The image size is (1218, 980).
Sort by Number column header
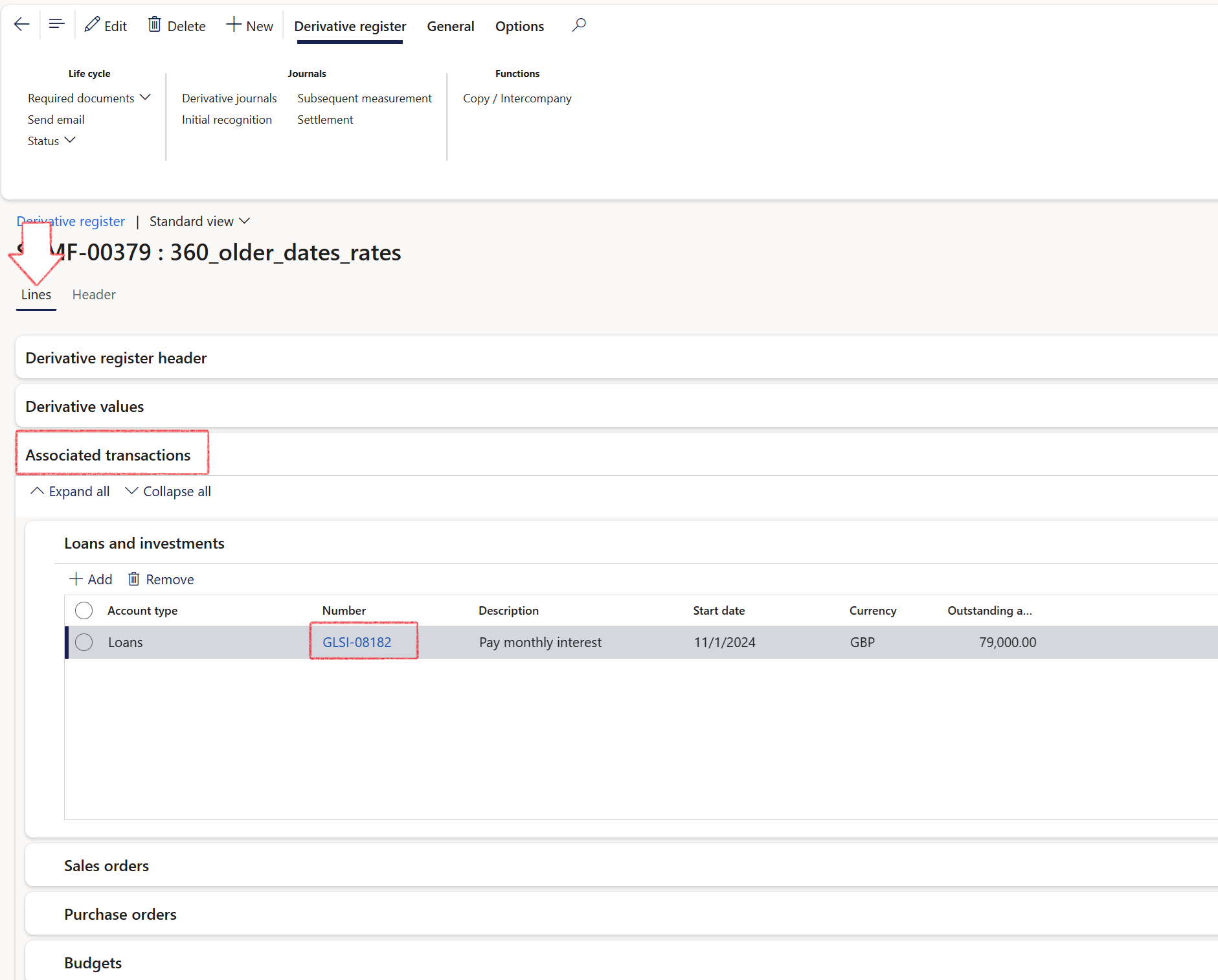pyautogui.click(x=344, y=610)
